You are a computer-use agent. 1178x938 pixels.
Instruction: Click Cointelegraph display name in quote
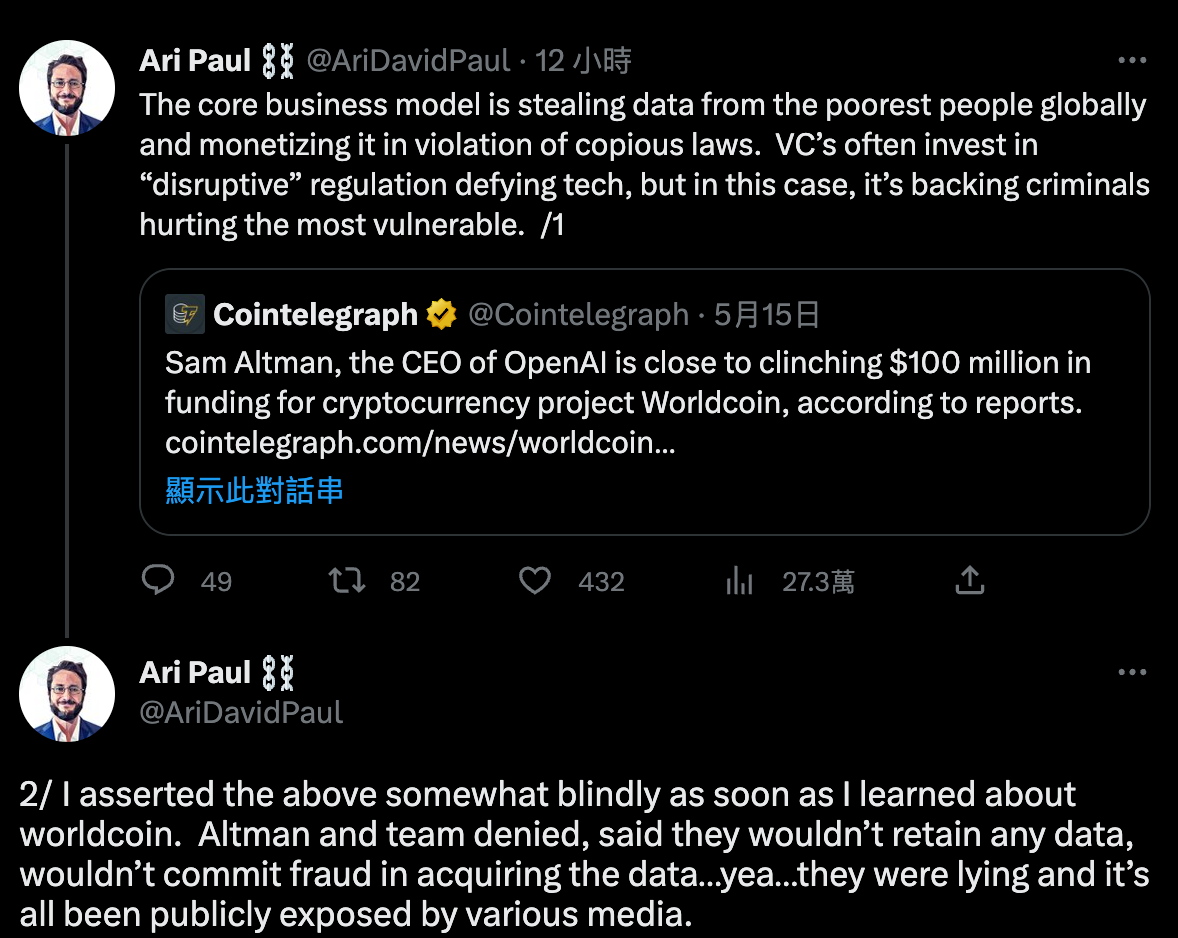[315, 315]
